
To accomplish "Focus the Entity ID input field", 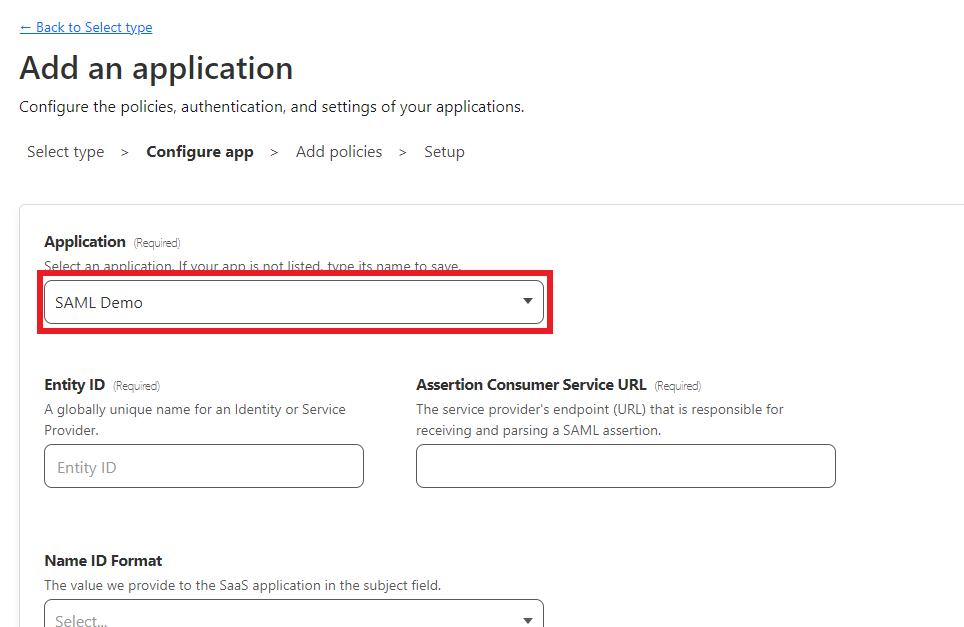I will (x=203, y=466).
